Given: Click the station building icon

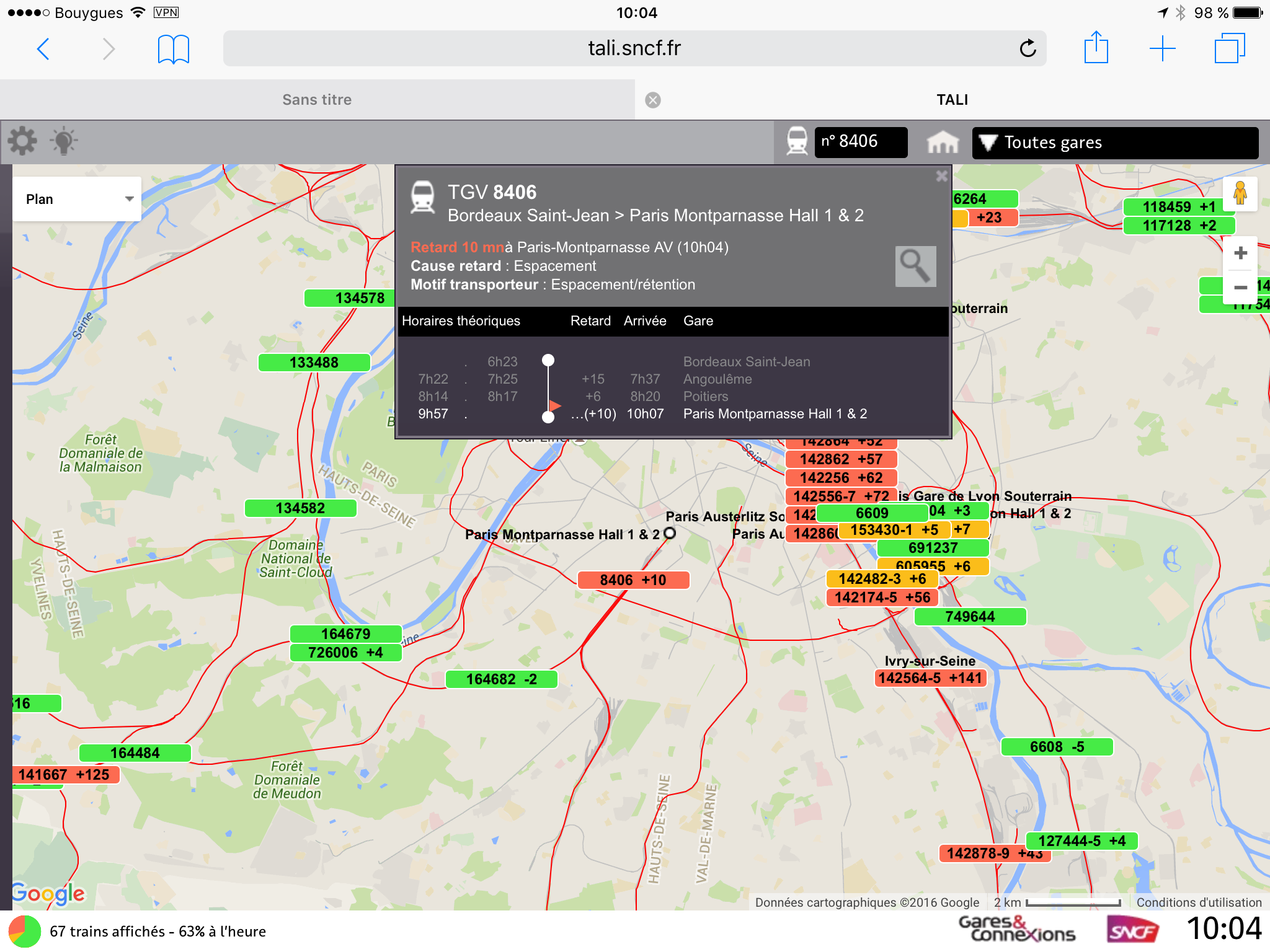Looking at the screenshot, I should tap(943, 142).
